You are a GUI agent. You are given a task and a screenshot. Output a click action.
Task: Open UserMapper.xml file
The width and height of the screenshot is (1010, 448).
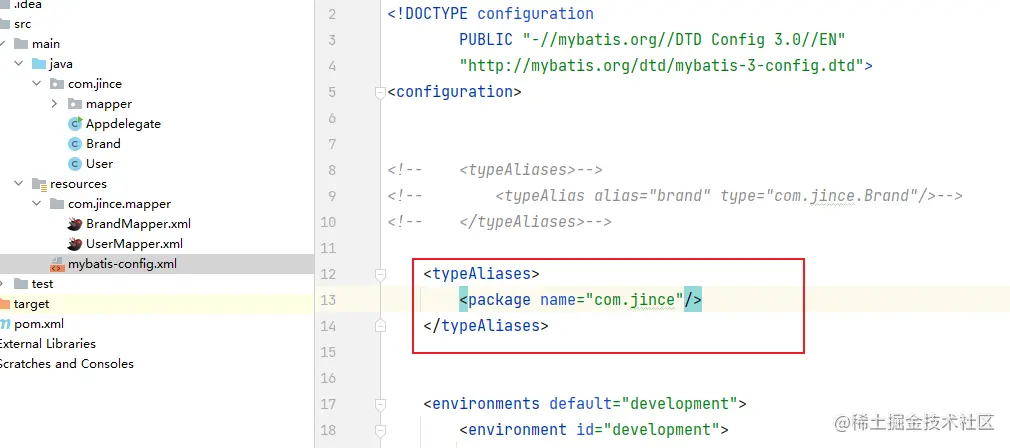(x=135, y=244)
